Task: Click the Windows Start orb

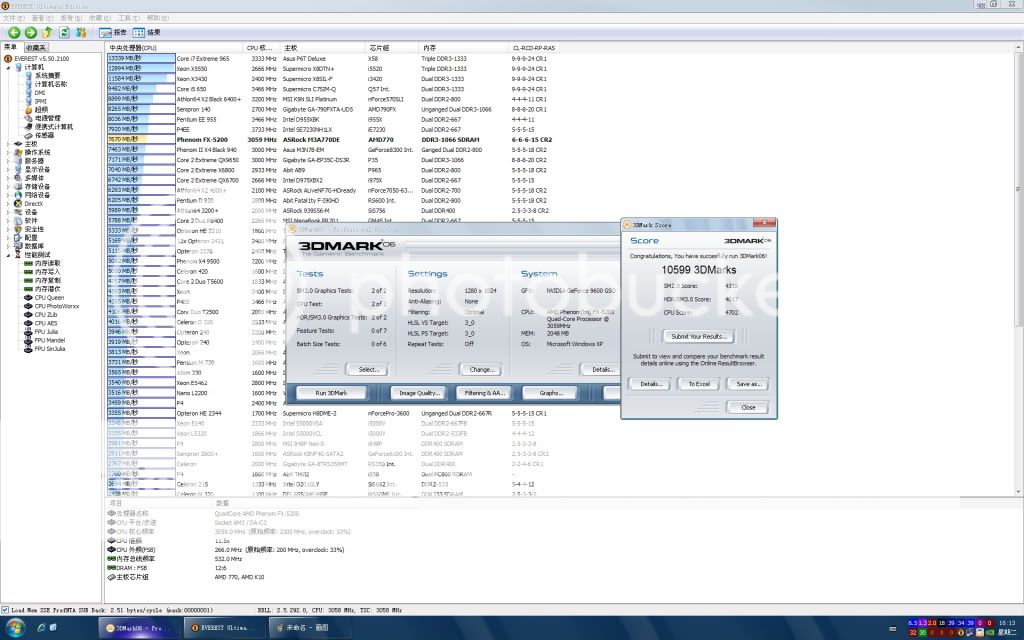Action: (x=17, y=627)
